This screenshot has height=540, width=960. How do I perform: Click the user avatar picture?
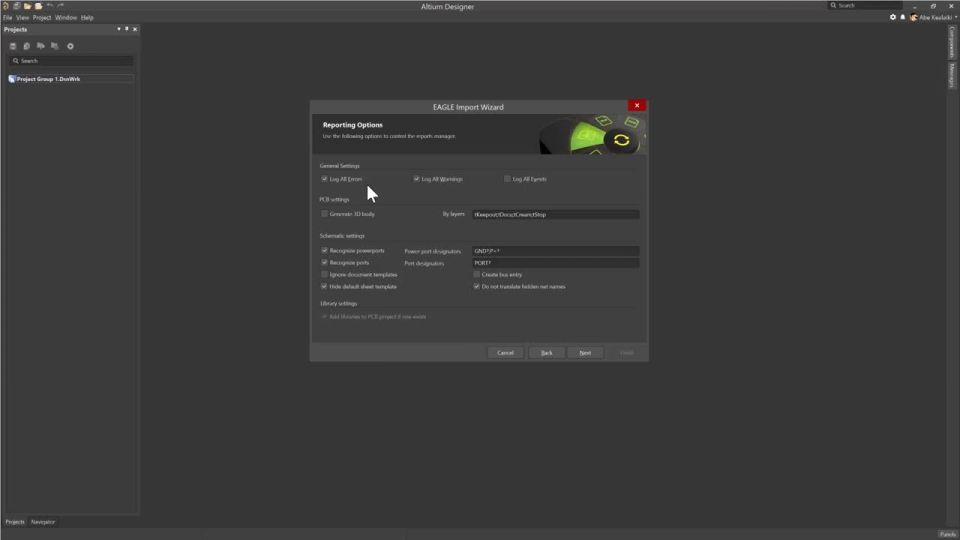point(913,17)
